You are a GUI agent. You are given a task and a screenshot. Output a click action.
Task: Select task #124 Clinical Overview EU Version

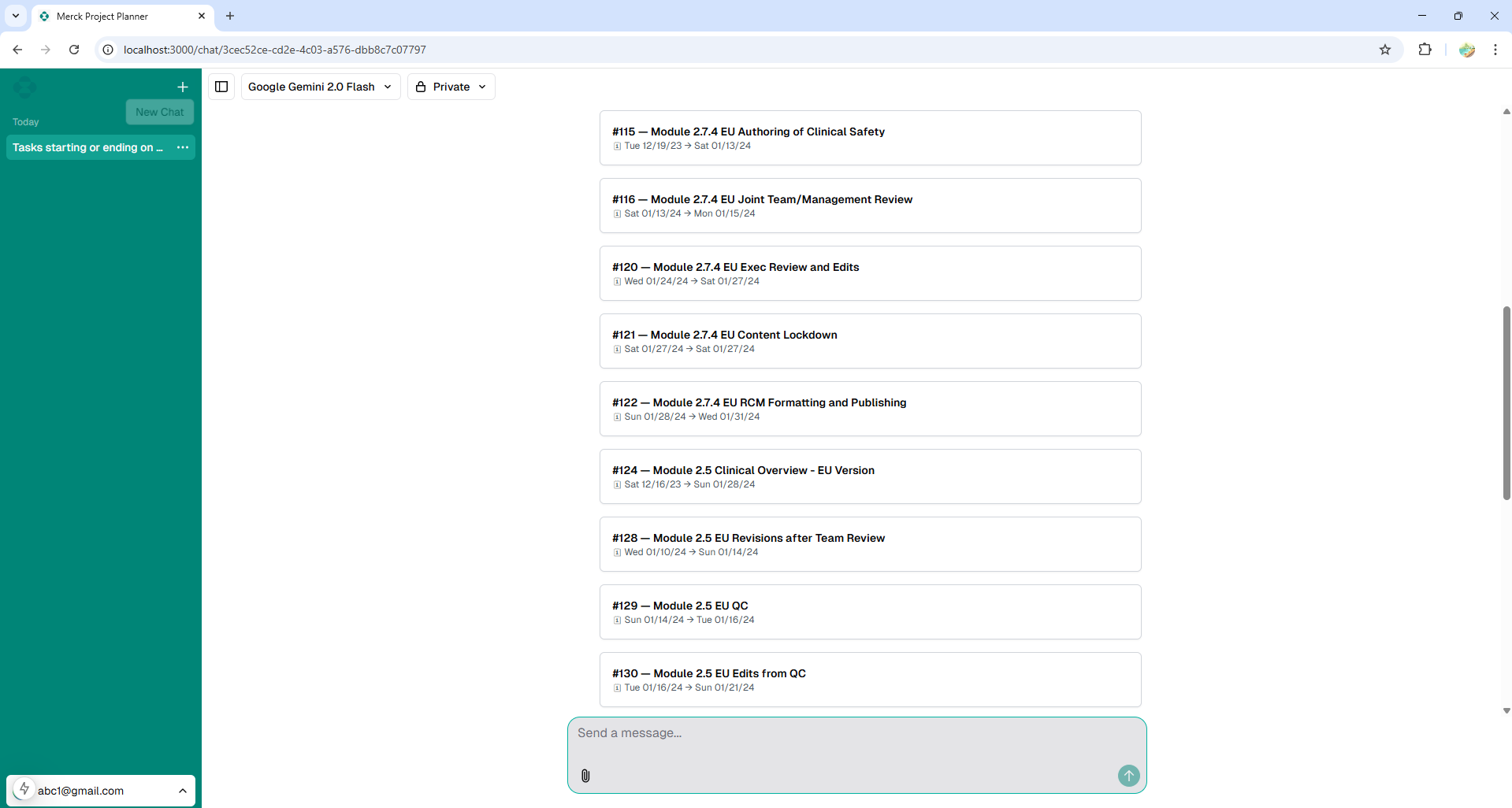pyautogui.click(x=870, y=476)
